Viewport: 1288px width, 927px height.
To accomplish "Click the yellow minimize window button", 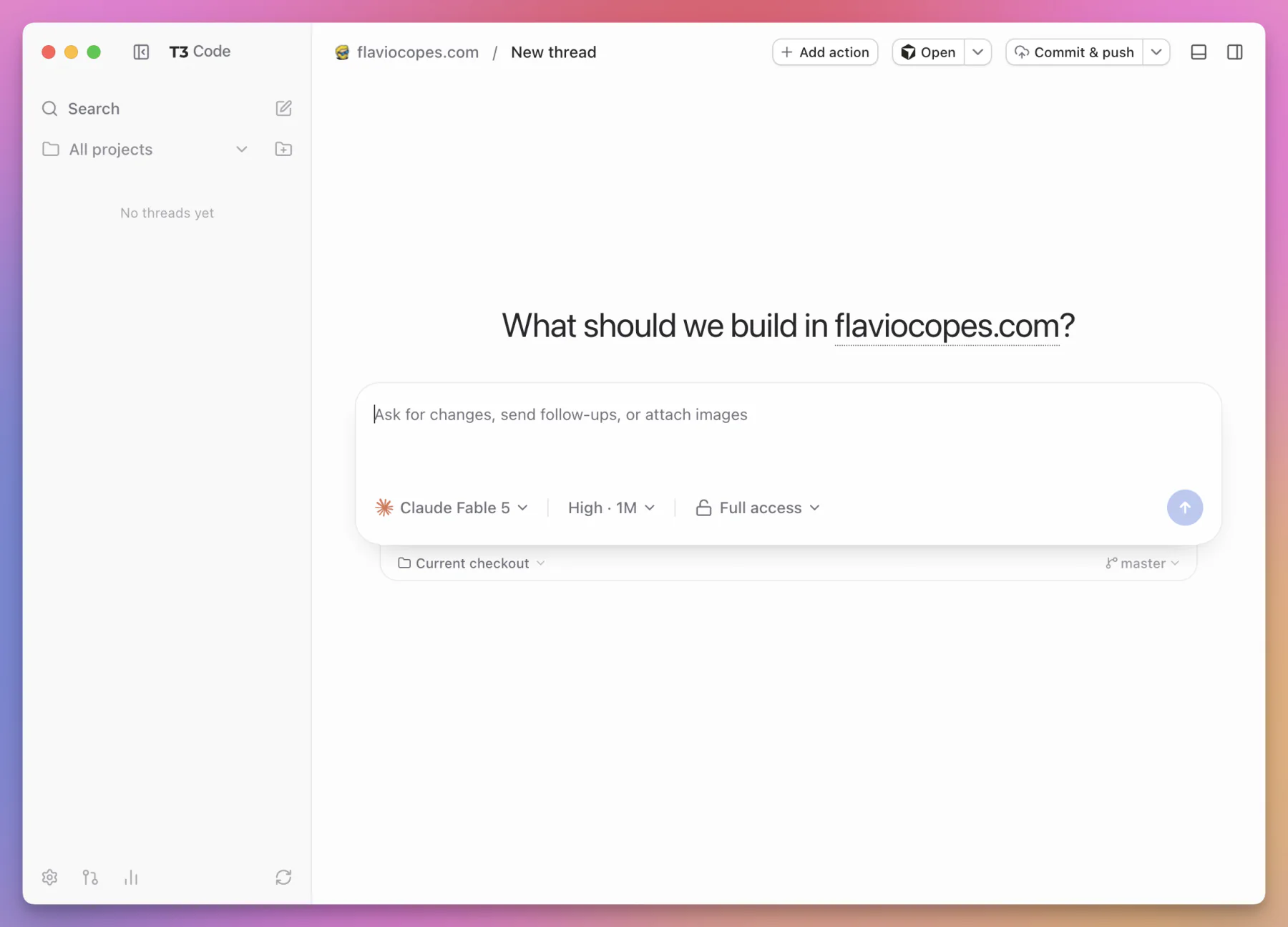I will [x=71, y=52].
